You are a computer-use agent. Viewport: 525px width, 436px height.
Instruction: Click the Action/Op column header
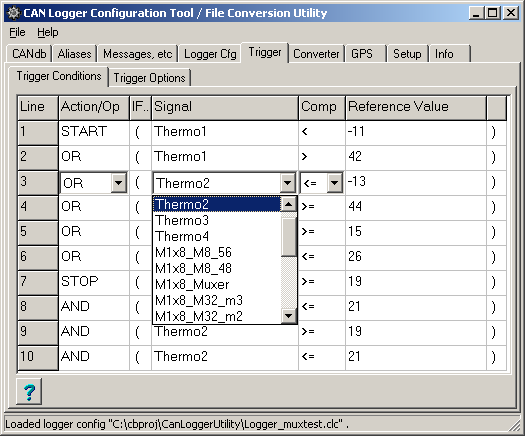point(94,107)
